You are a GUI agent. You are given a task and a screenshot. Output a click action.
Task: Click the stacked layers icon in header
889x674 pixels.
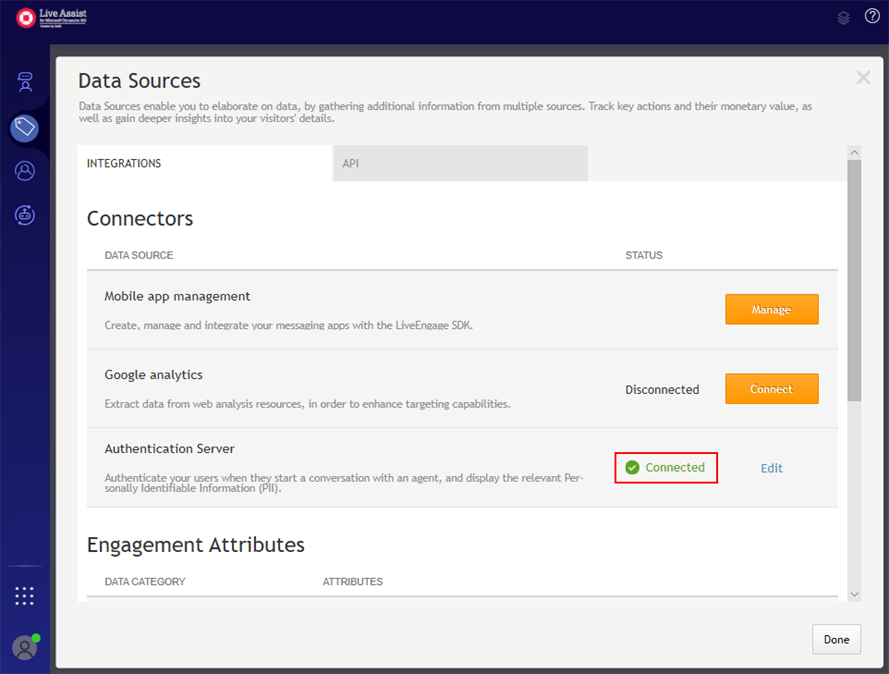pos(843,17)
